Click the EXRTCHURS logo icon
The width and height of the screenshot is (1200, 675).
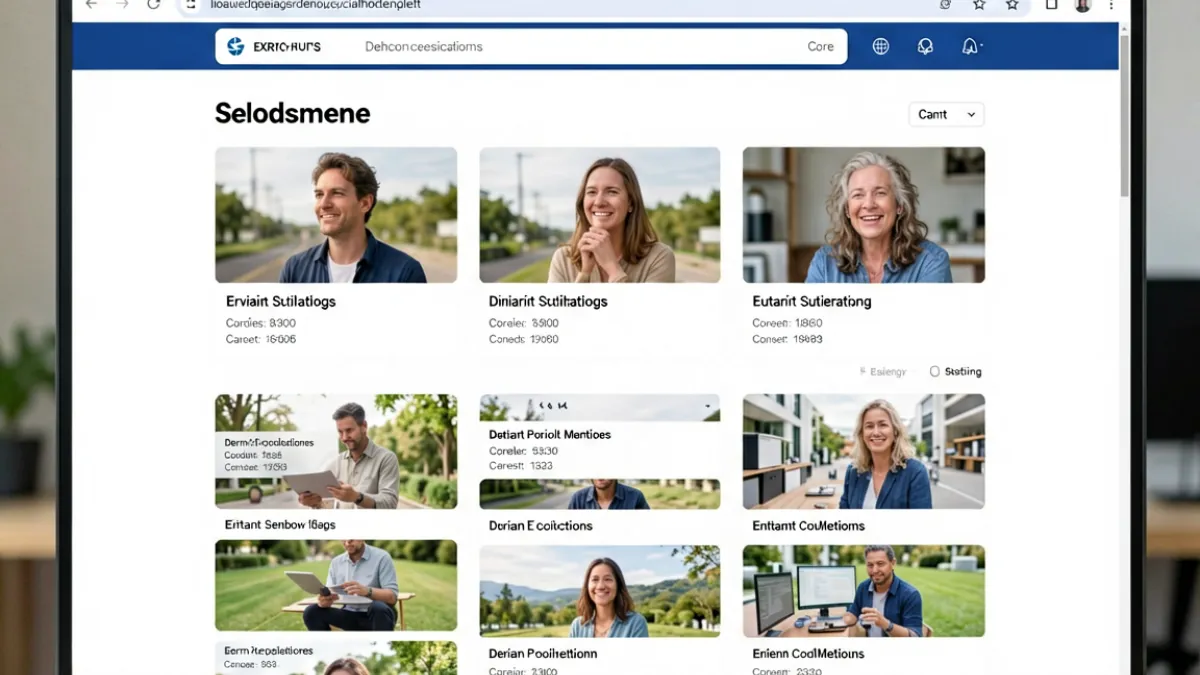coord(236,46)
